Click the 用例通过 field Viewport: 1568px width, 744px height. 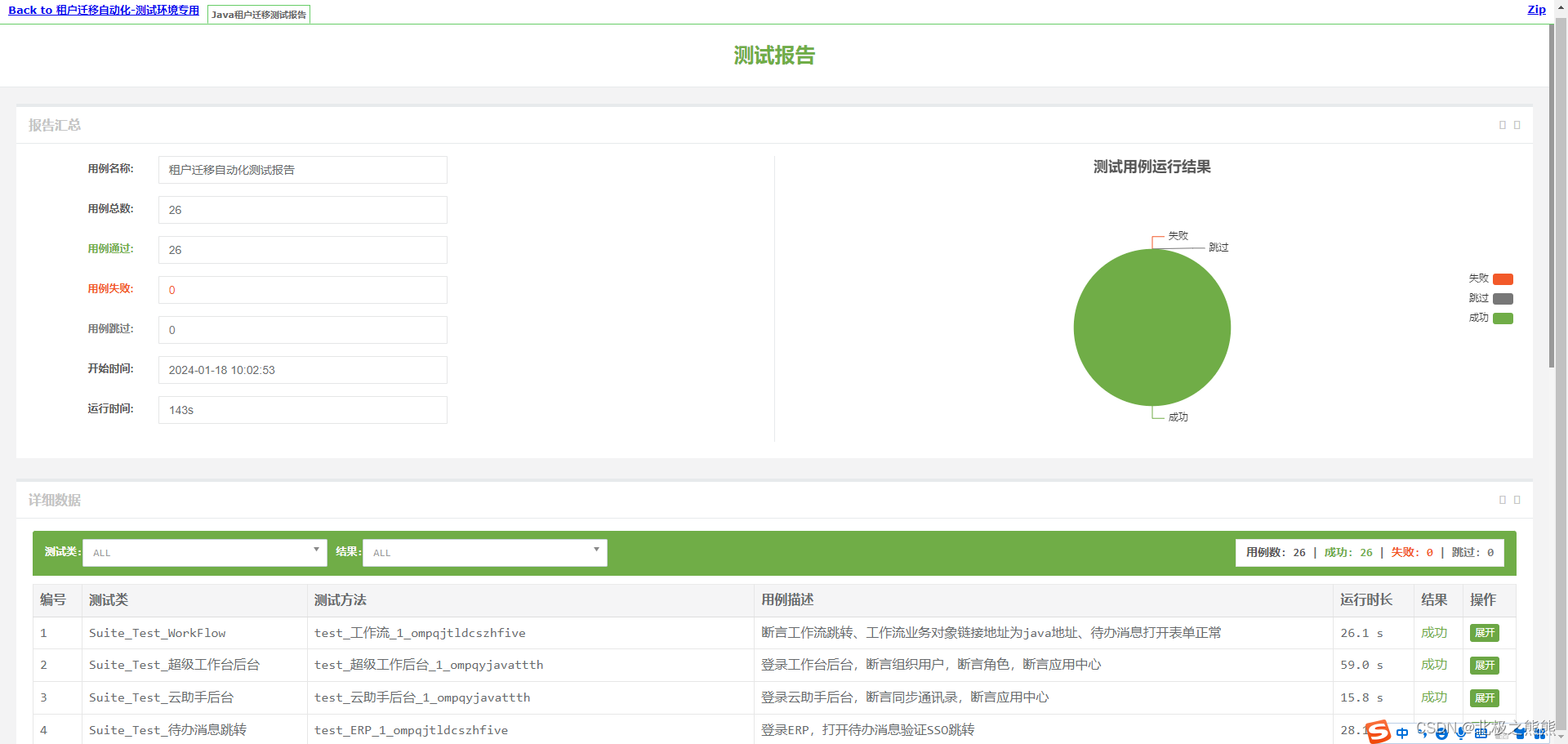tap(303, 250)
